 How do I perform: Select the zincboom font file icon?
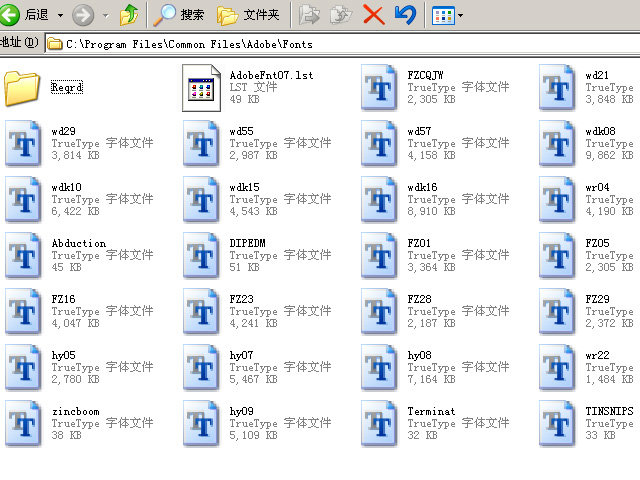coord(23,423)
